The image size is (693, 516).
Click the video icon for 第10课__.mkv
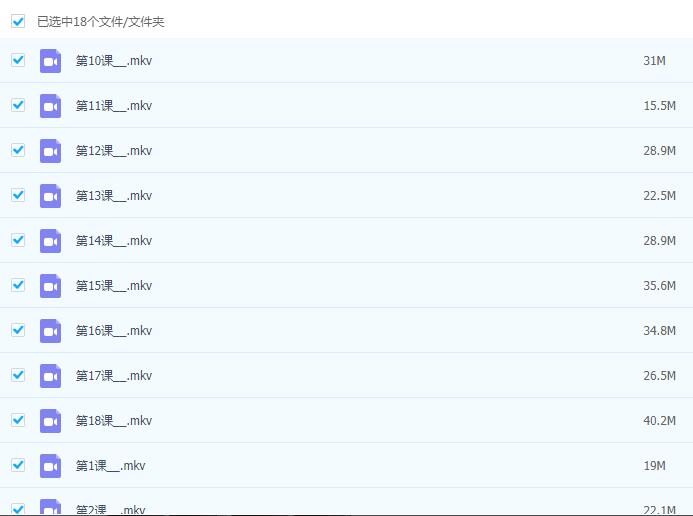(50, 61)
